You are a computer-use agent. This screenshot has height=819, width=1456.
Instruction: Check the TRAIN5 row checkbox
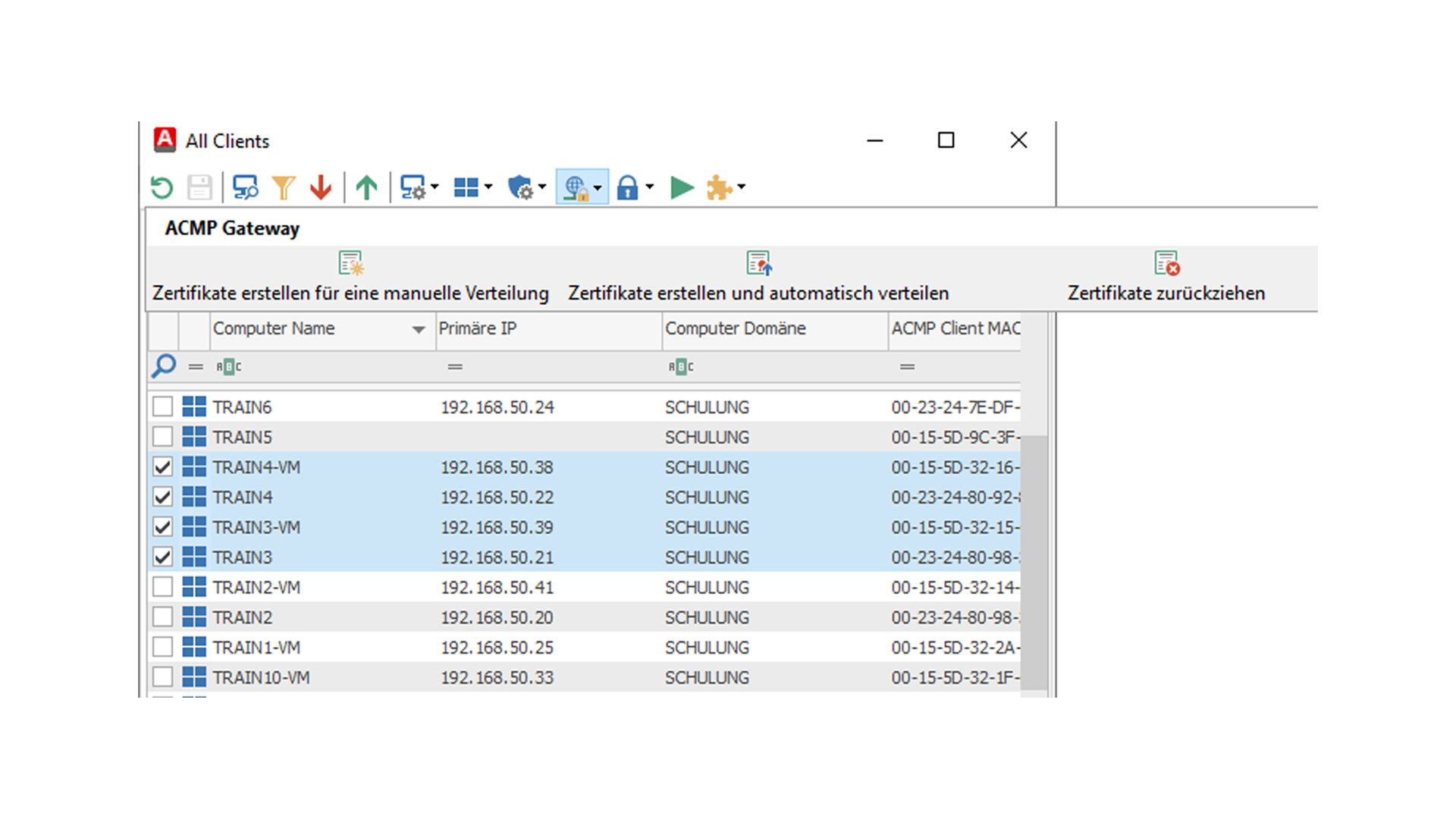click(x=162, y=437)
